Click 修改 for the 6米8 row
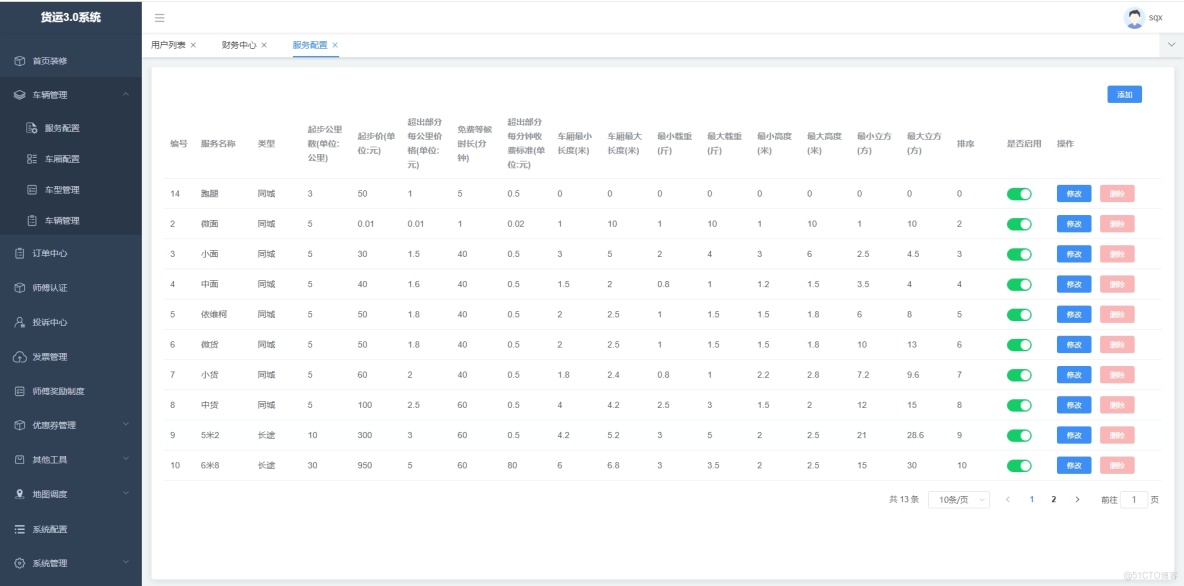 (1074, 466)
